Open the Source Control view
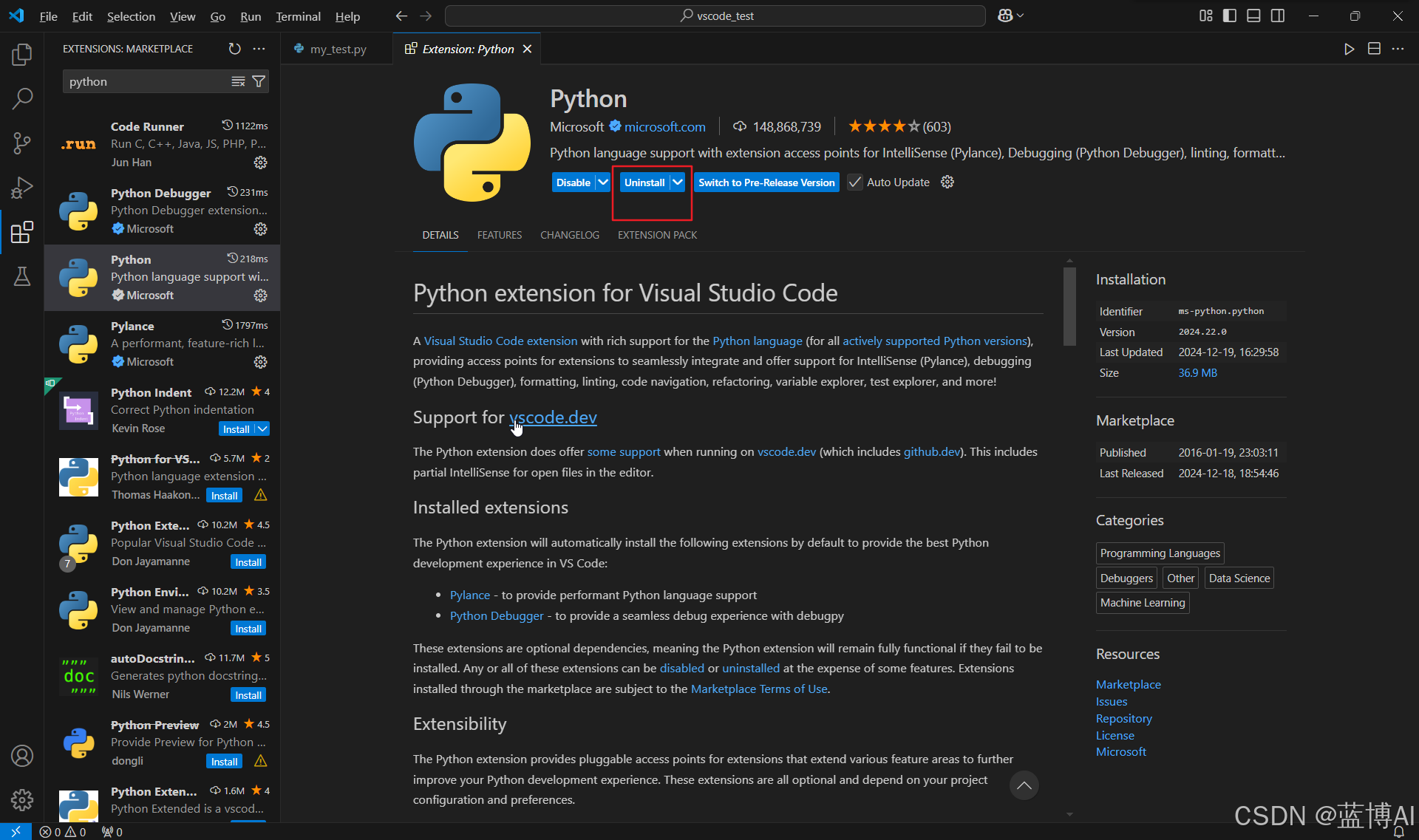The image size is (1419, 840). click(x=22, y=143)
